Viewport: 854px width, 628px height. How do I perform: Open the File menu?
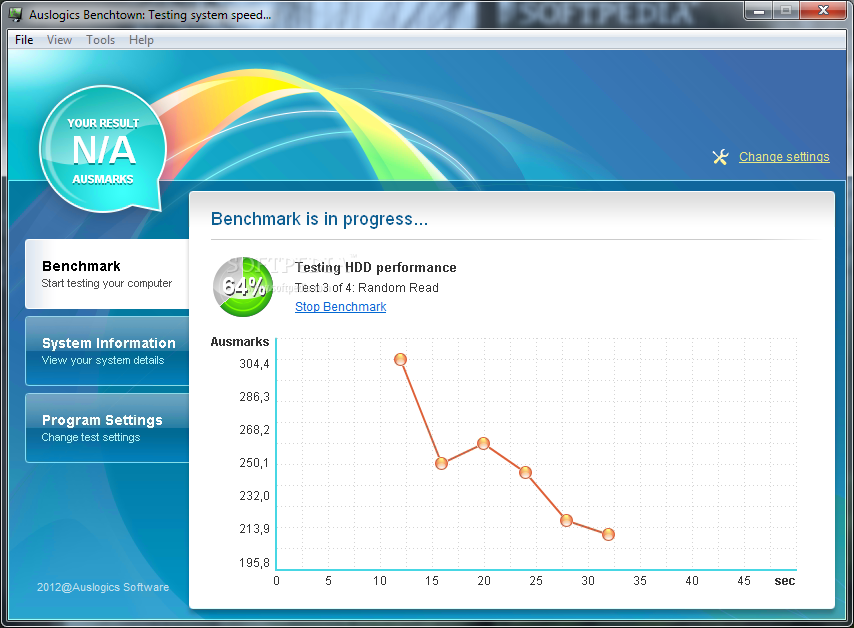click(24, 40)
